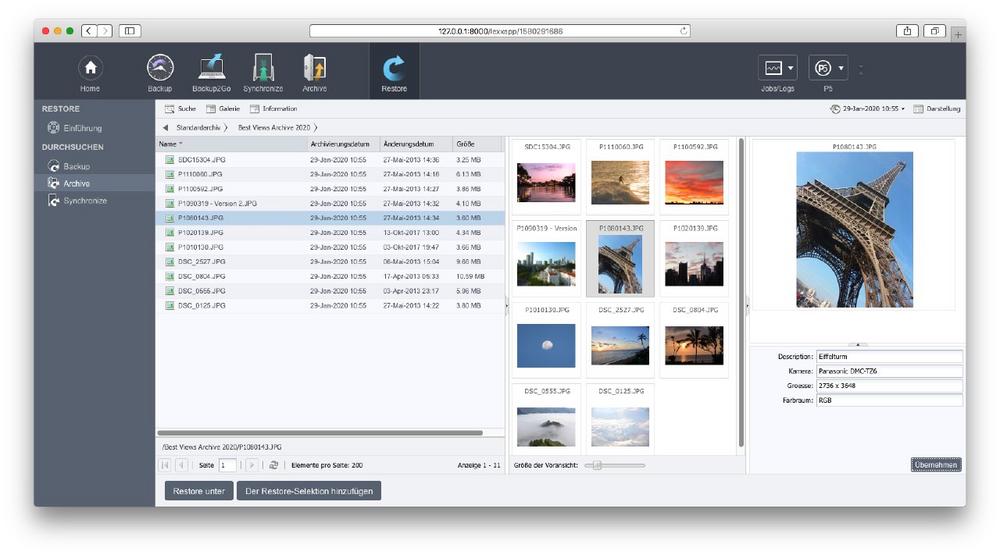
Task: Select file DSC_0804.JPG in the list
Action: [x=330, y=276]
